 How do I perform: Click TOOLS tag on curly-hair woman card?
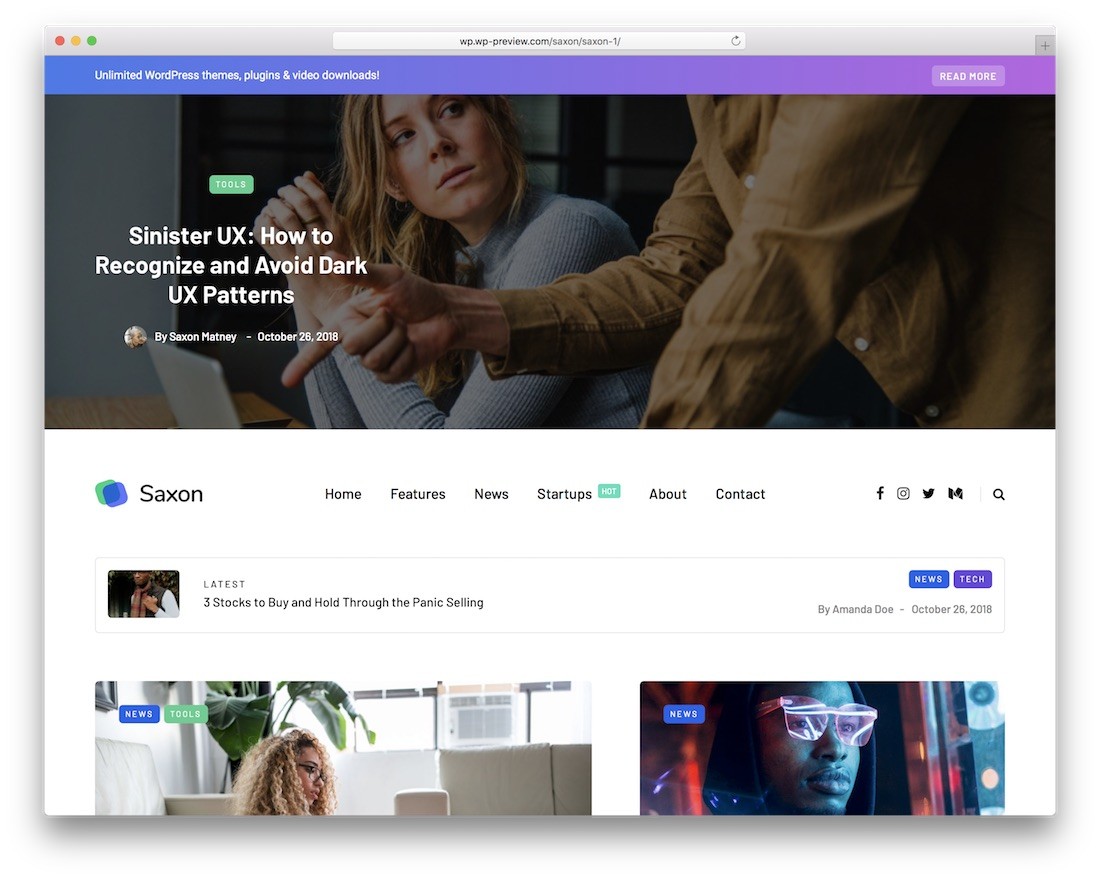[x=185, y=713]
